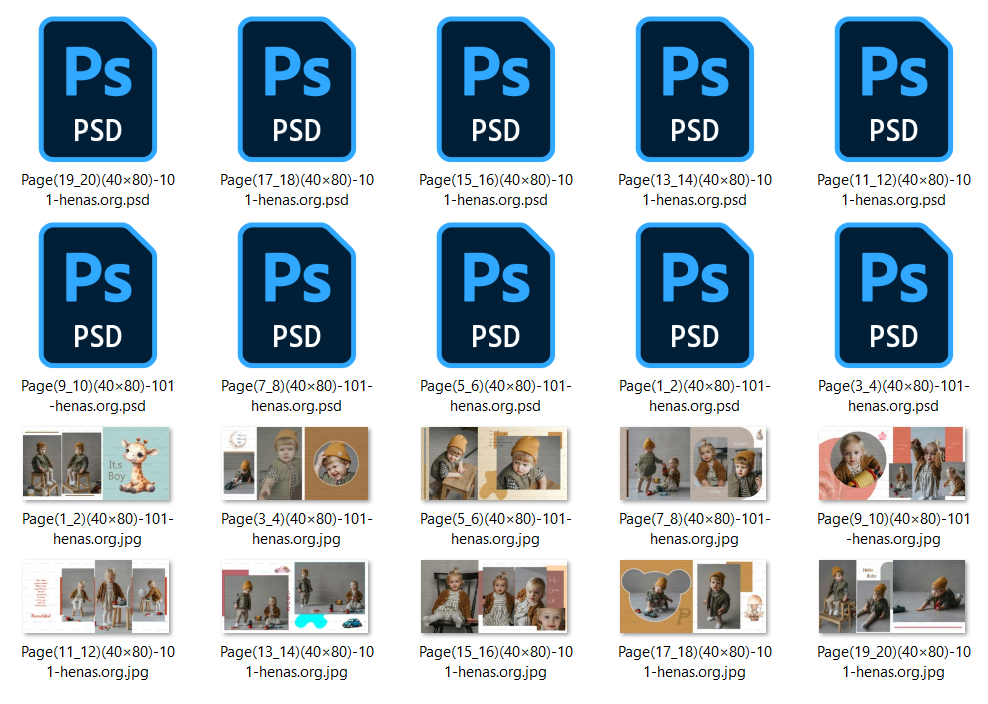
Task: Select the Page(7_8) PSD file icon
Action: point(297,295)
